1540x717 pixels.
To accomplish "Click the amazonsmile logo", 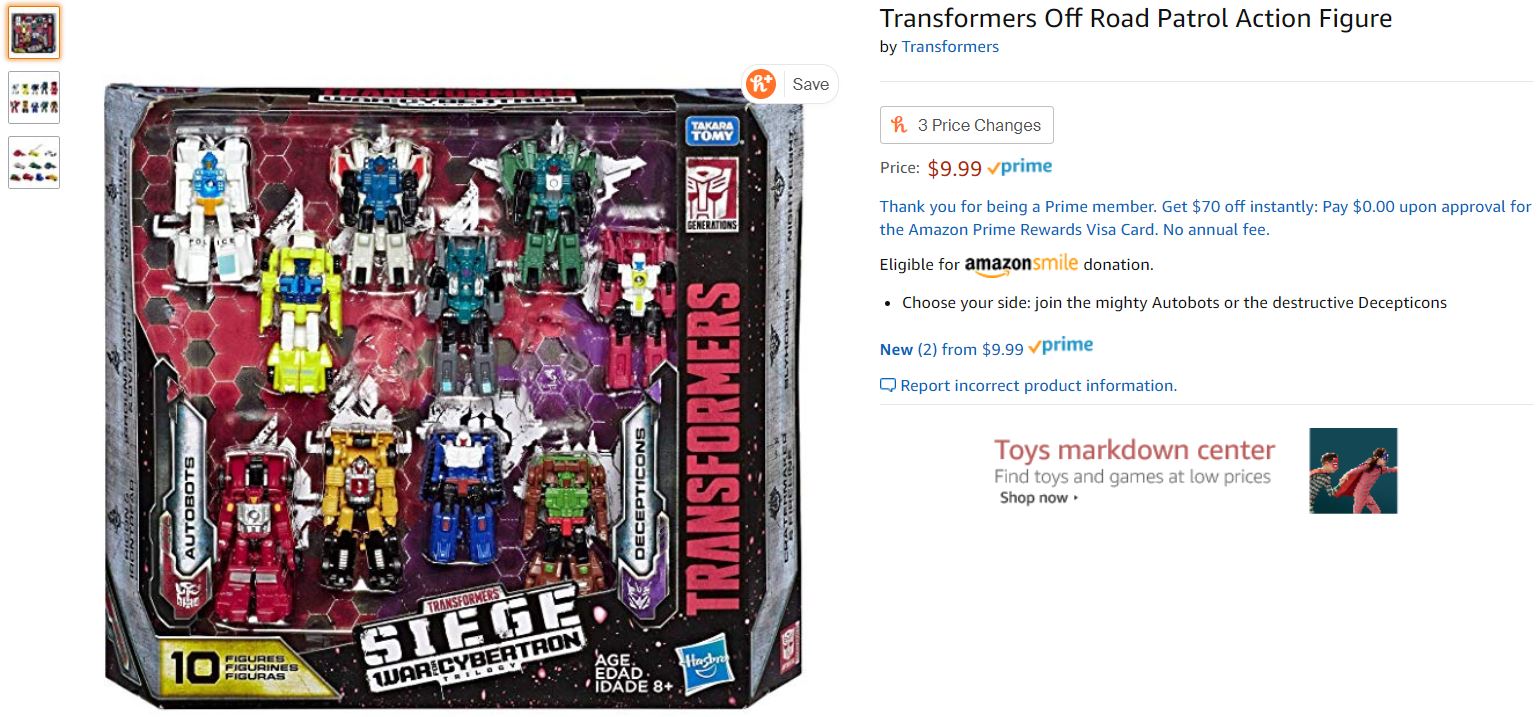I will coord(1021,264).
